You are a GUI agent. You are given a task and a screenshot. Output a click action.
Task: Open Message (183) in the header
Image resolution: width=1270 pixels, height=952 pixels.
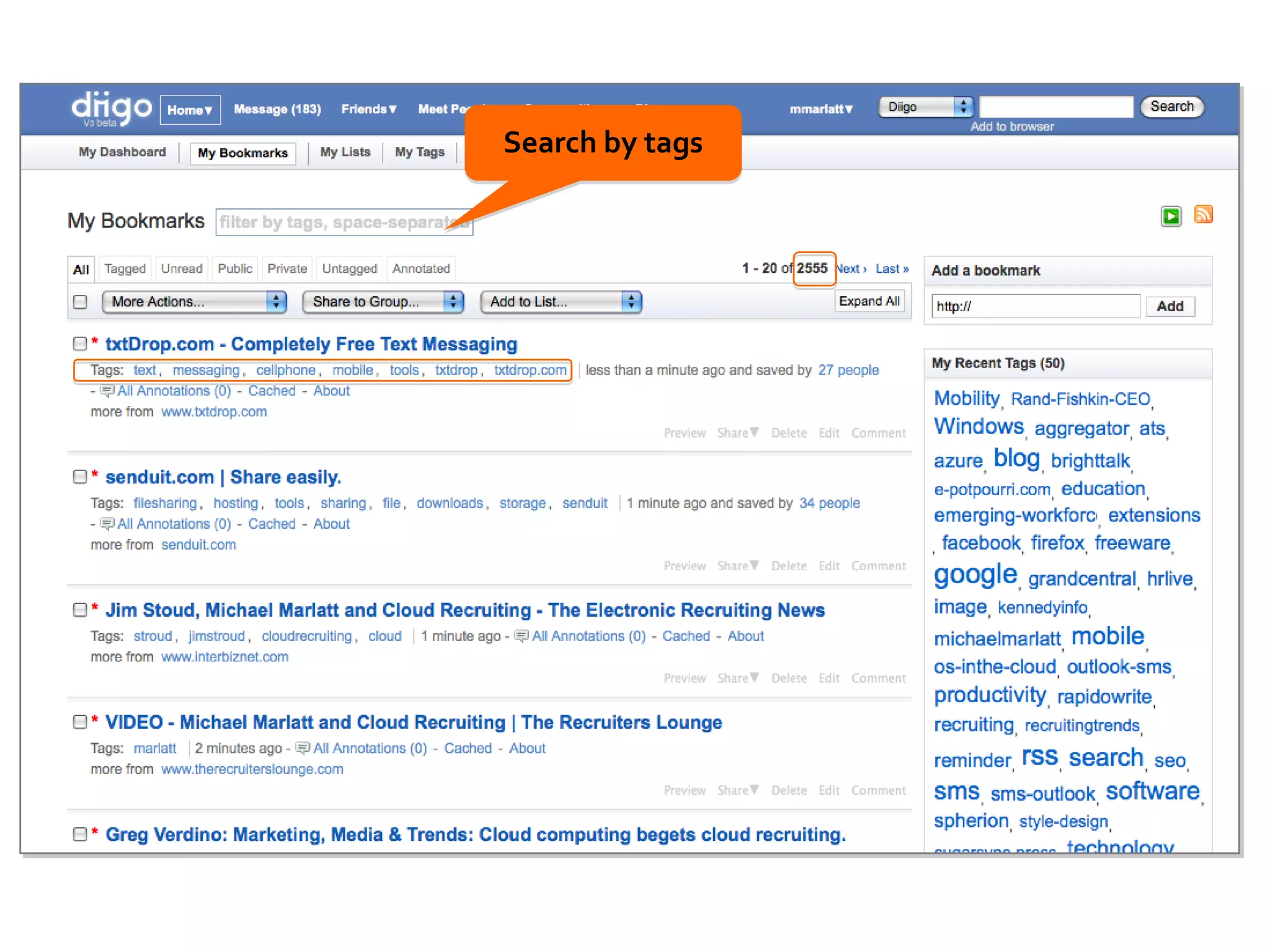(277, 109)
